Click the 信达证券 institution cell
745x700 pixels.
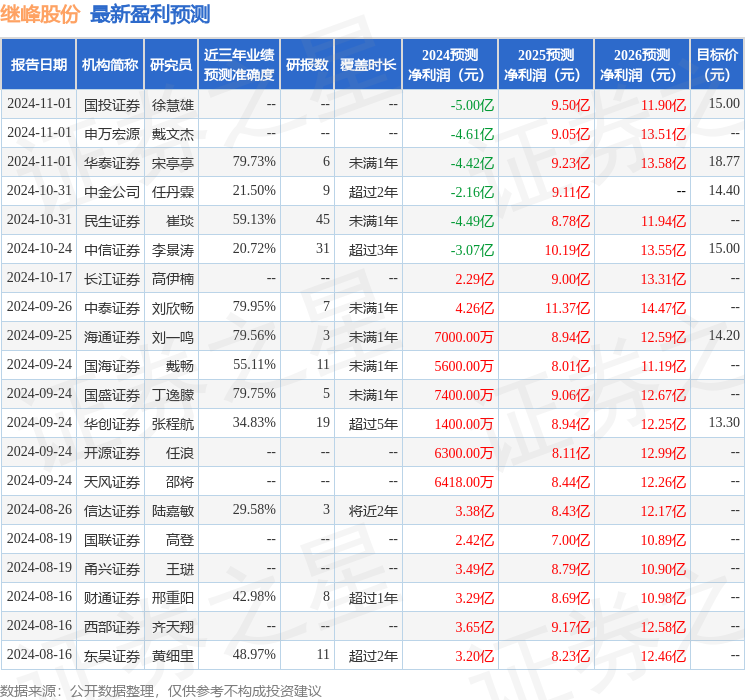click(112, 511)
